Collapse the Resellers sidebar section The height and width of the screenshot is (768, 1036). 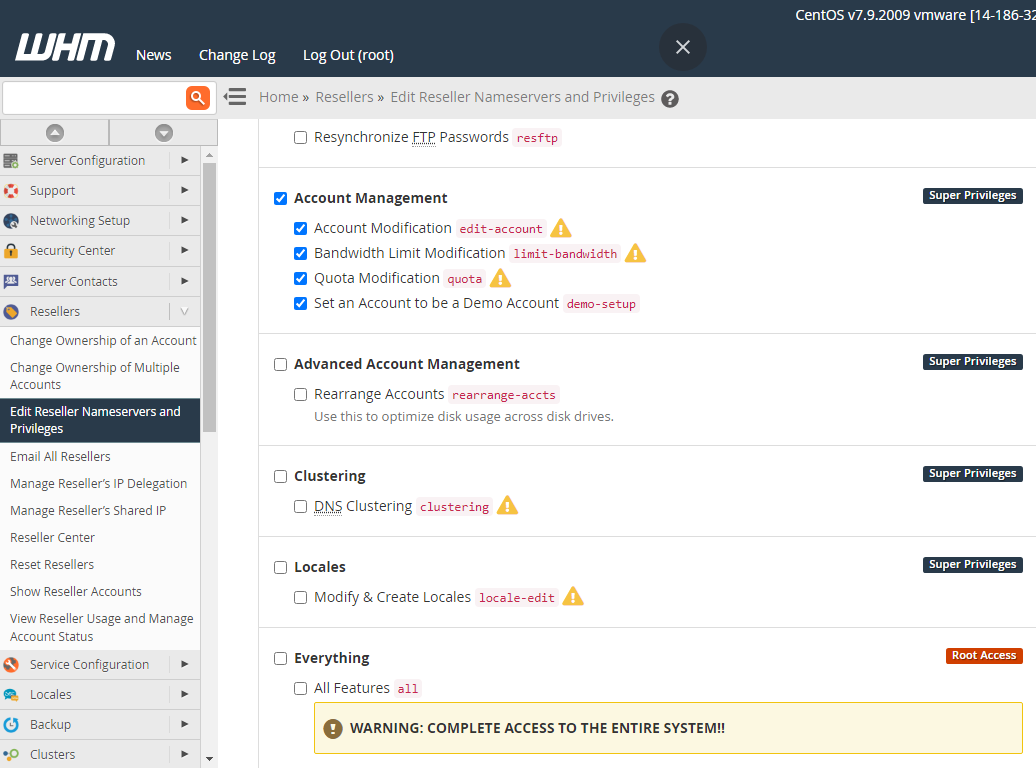[x=184, y=311]
